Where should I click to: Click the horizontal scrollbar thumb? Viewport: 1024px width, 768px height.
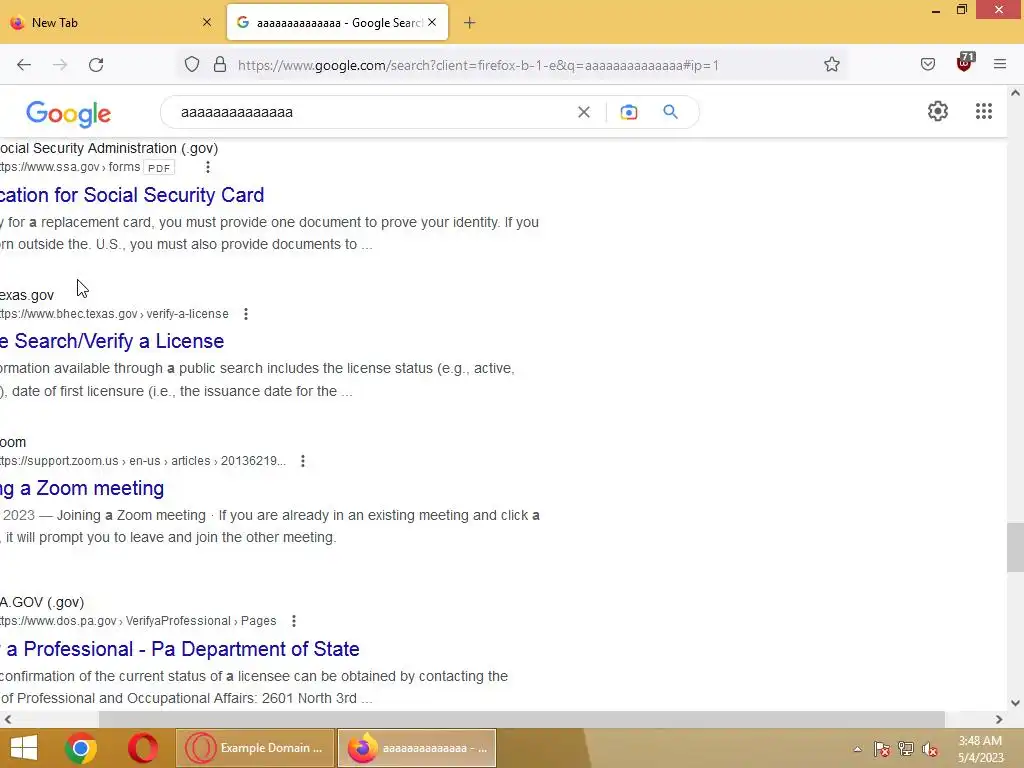pos(521,719)
